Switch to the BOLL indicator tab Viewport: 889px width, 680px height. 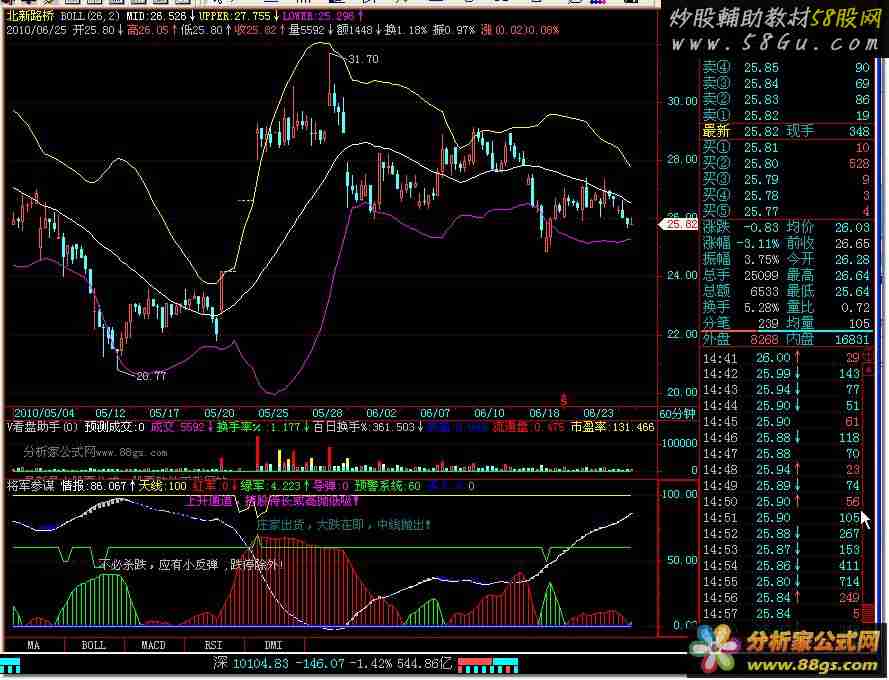94,645
